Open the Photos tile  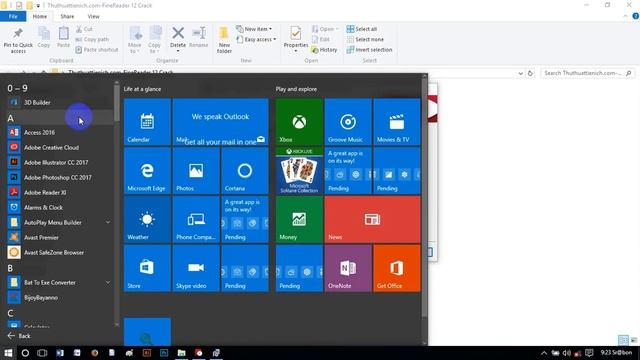[196, 171]
